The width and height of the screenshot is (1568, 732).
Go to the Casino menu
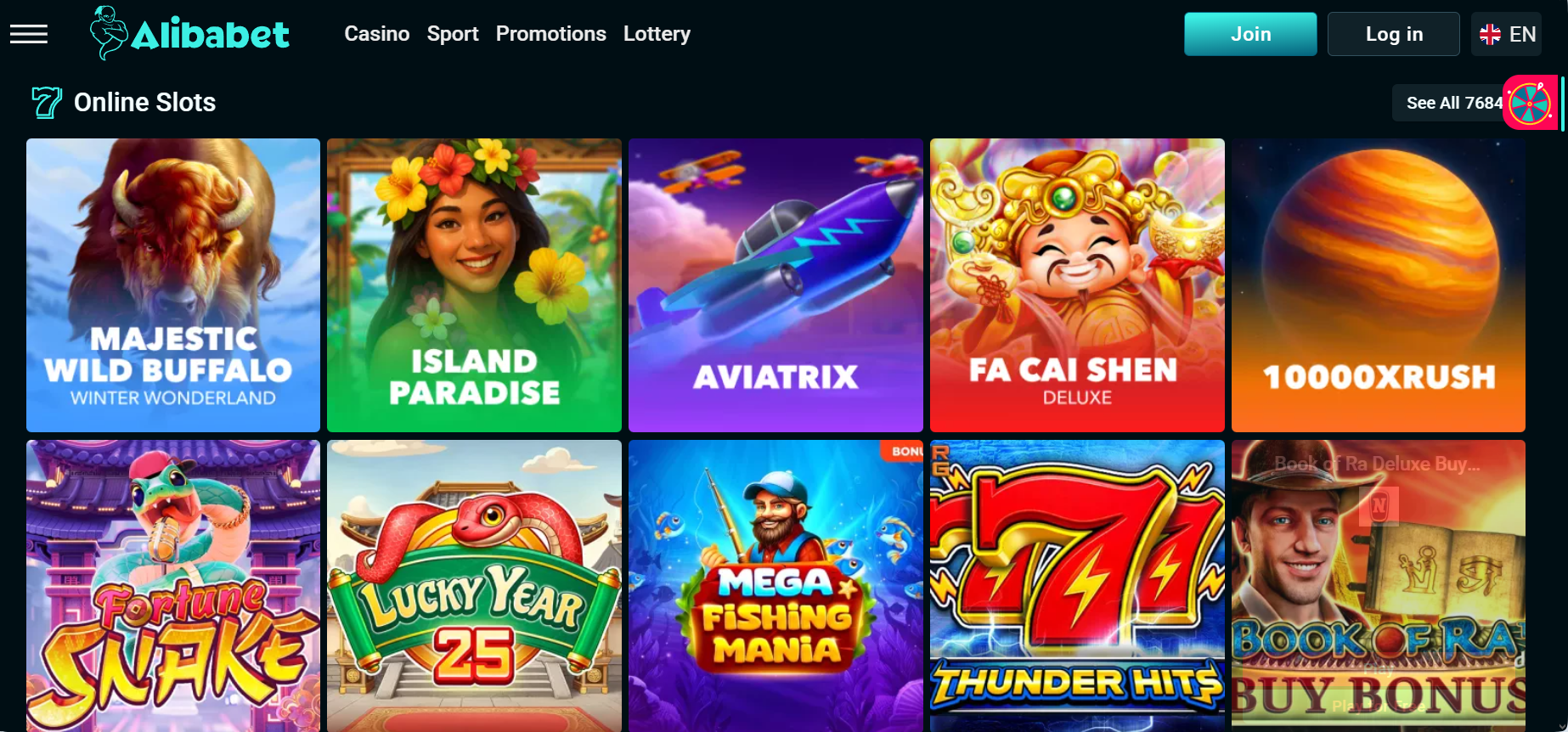point(377,34)
